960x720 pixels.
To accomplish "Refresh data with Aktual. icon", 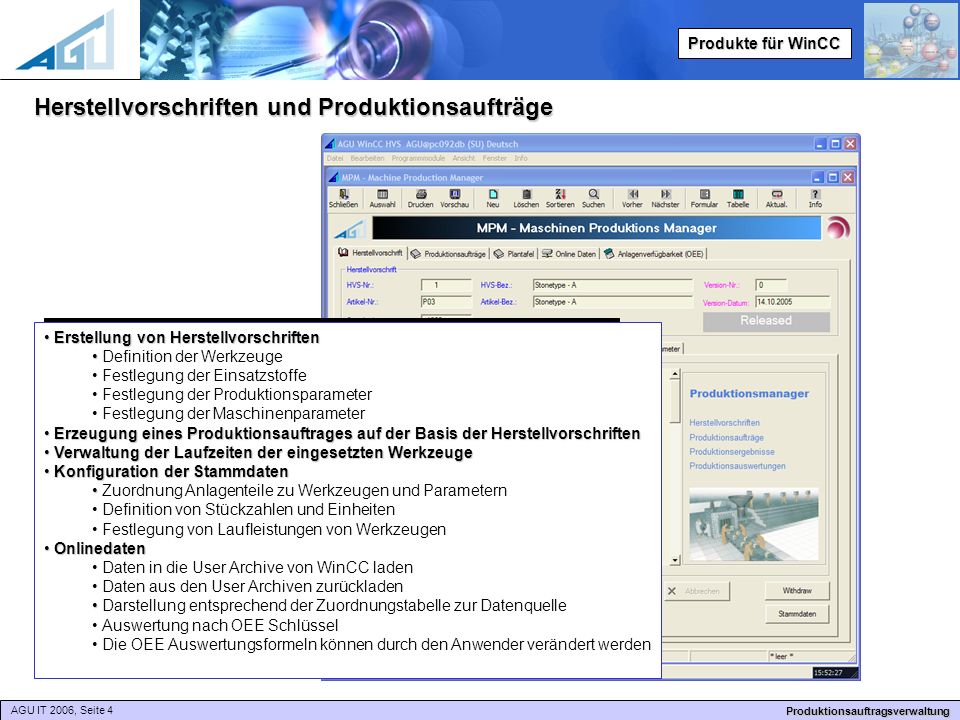I will pos(776,198).
